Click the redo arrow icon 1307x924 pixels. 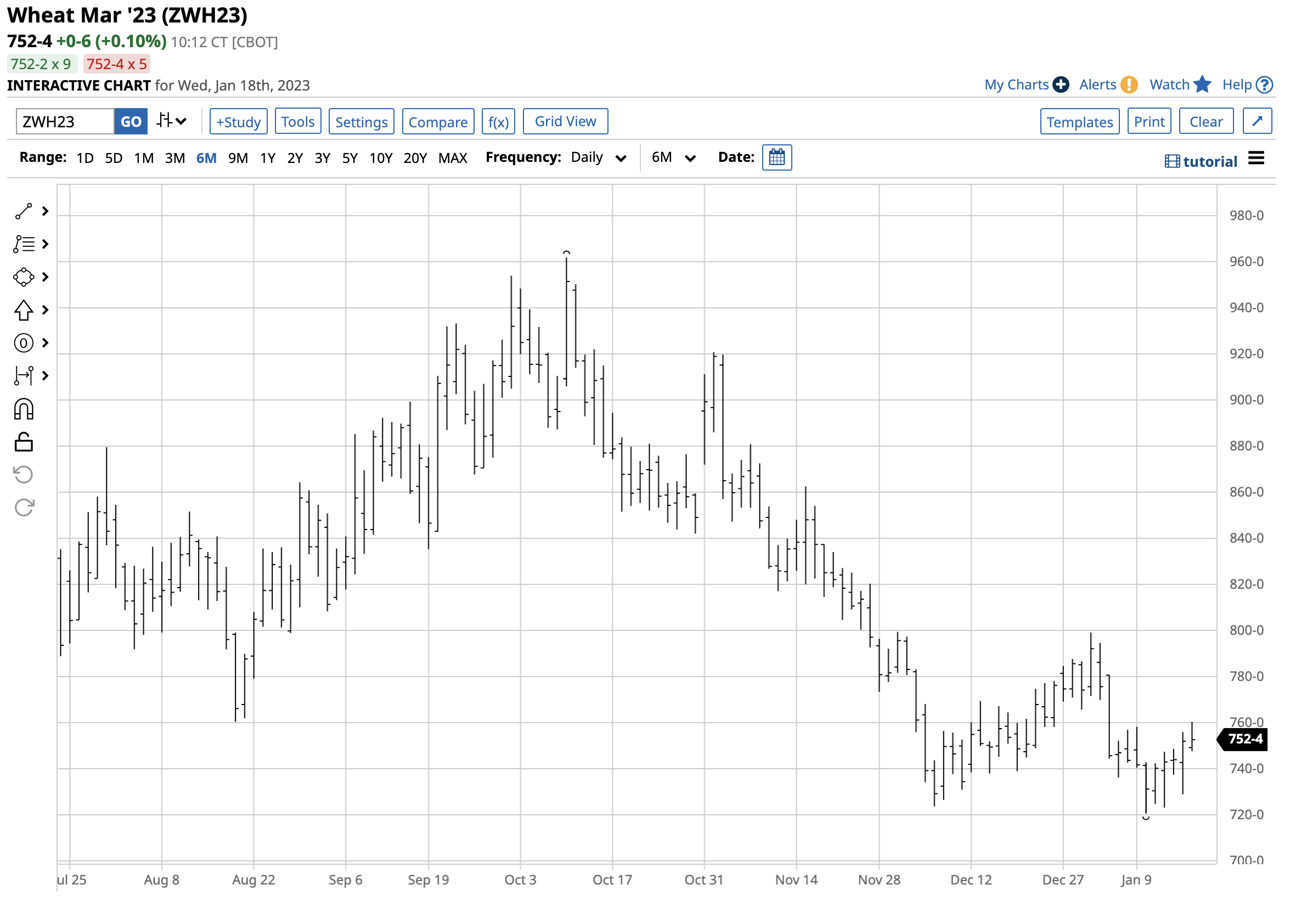(24, 507)
